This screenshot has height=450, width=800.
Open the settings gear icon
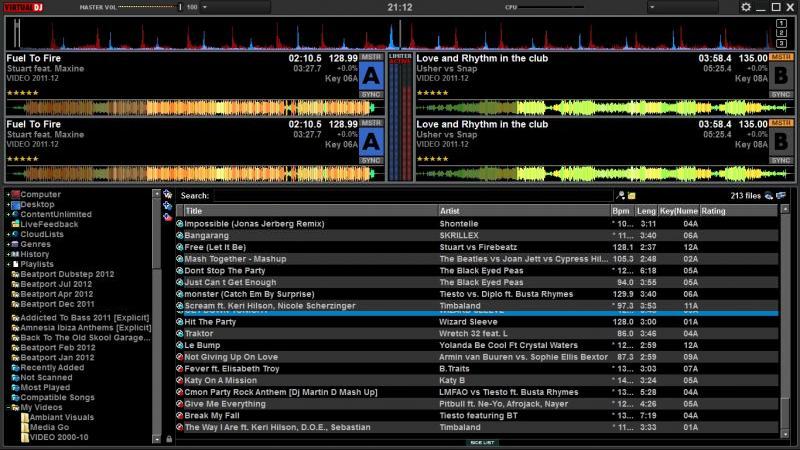point(745,7)
